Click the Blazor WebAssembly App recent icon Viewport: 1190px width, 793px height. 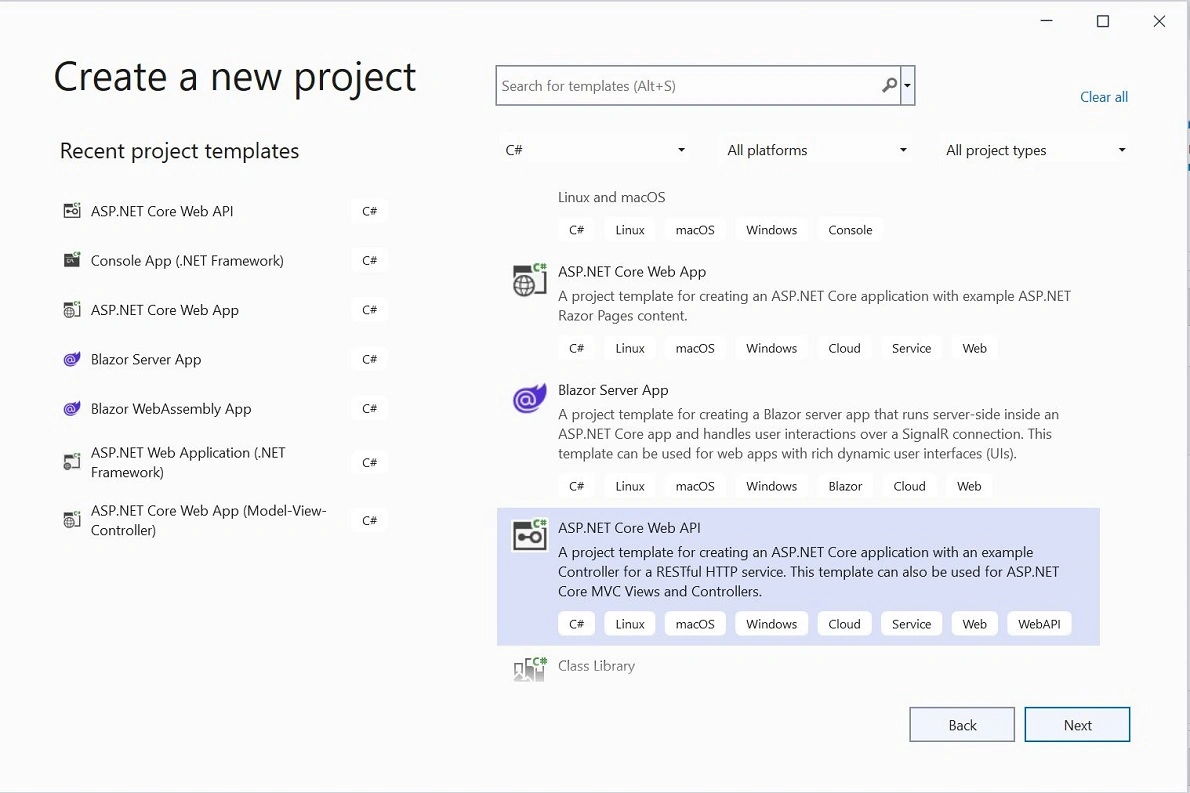point(71,408)
